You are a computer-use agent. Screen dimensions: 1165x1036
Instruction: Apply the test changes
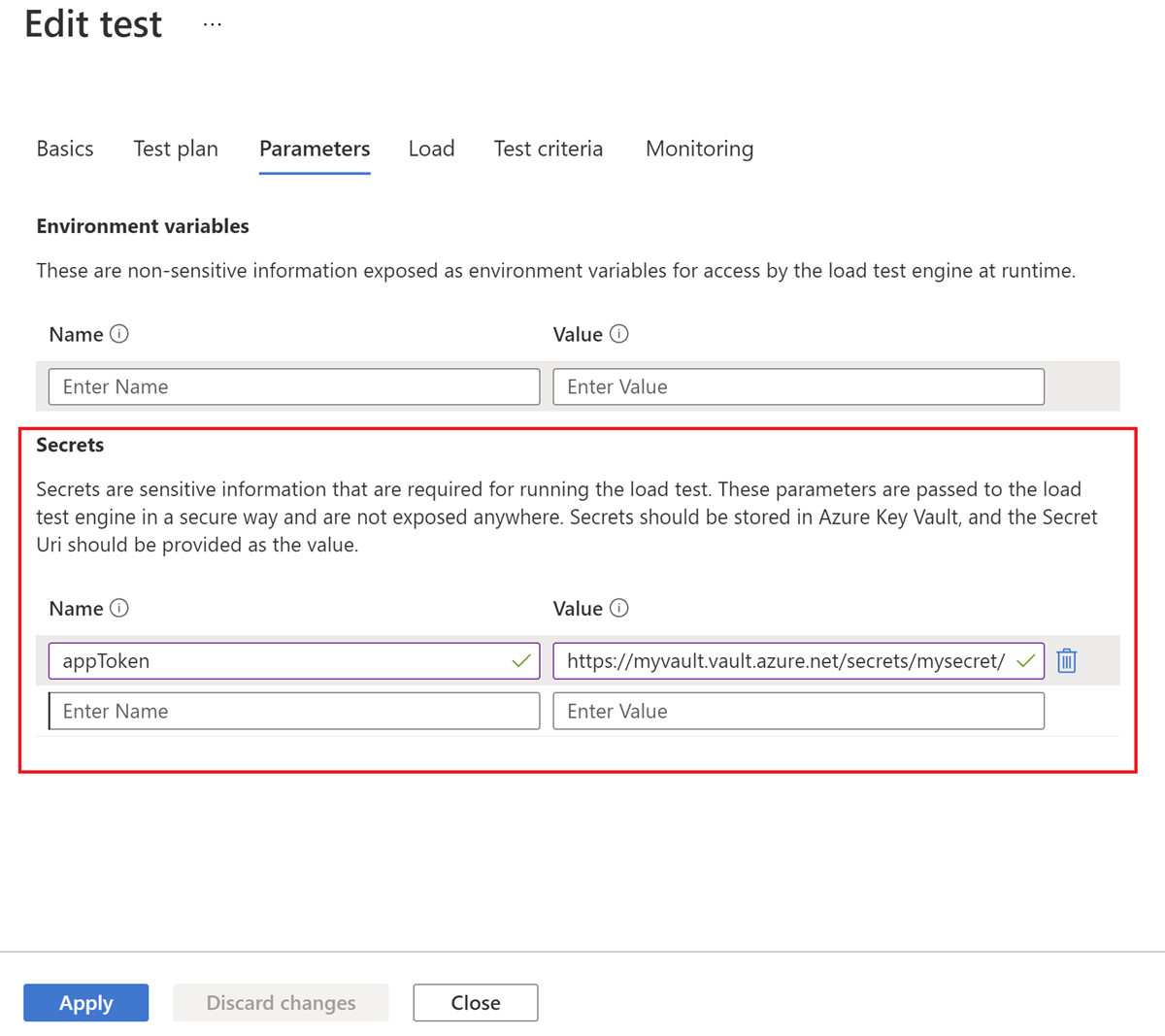click(x=85, y=1002)
